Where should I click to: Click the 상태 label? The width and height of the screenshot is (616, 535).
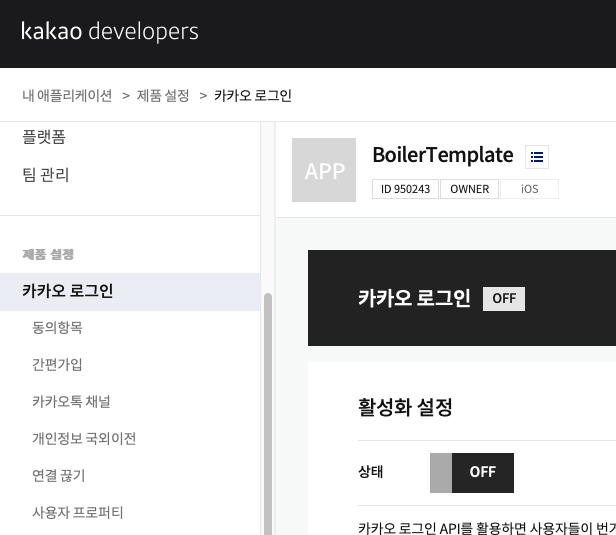point(370,472)
